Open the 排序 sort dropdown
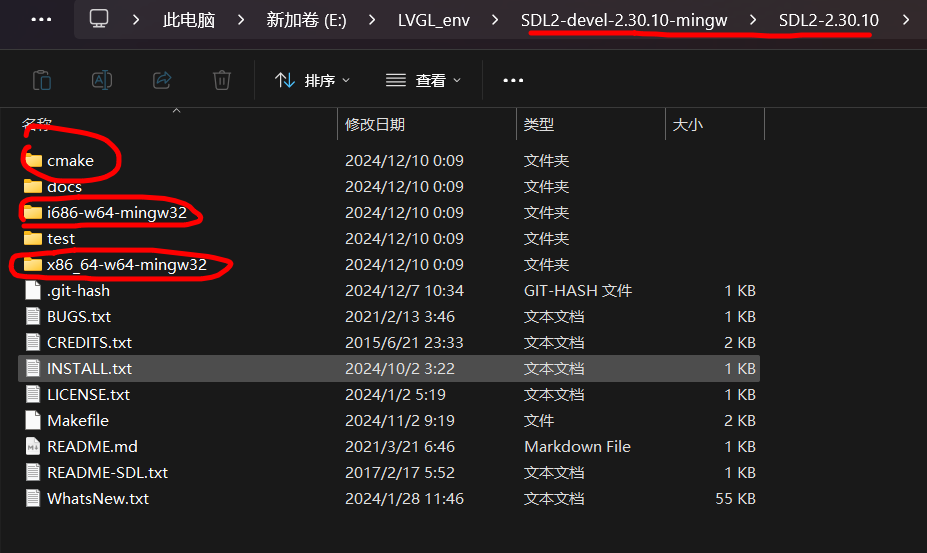Screen dimensions: 927x553 313,80
